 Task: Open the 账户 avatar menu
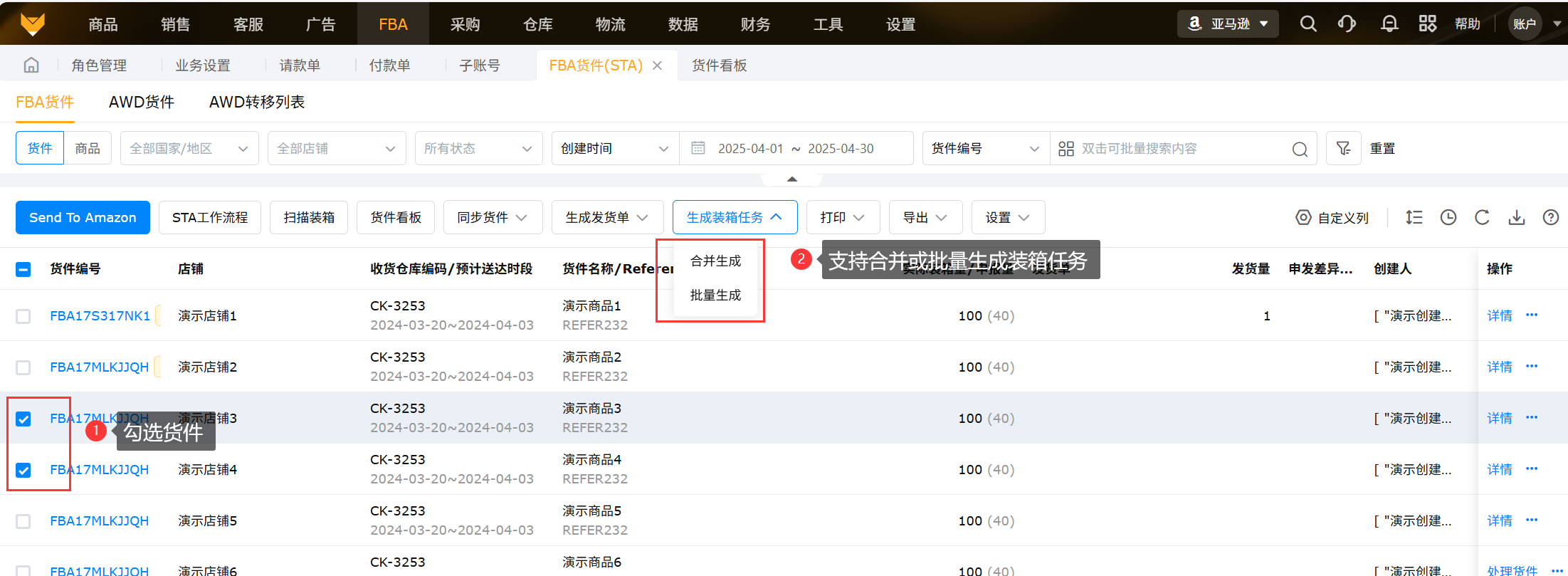coord(1525,24)
